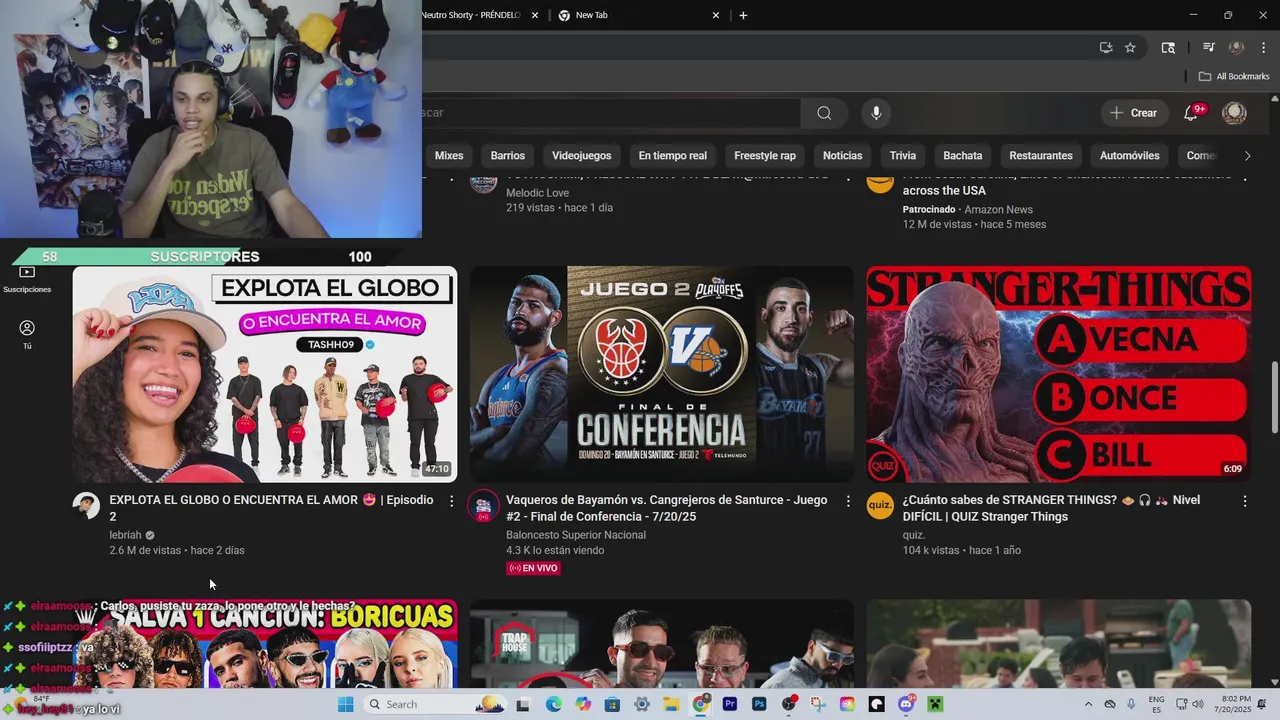Image resolution: width=1280 pixels, height=720 pixels.
Task: Click Windows taskbar Search box
Action: (433, 704)
